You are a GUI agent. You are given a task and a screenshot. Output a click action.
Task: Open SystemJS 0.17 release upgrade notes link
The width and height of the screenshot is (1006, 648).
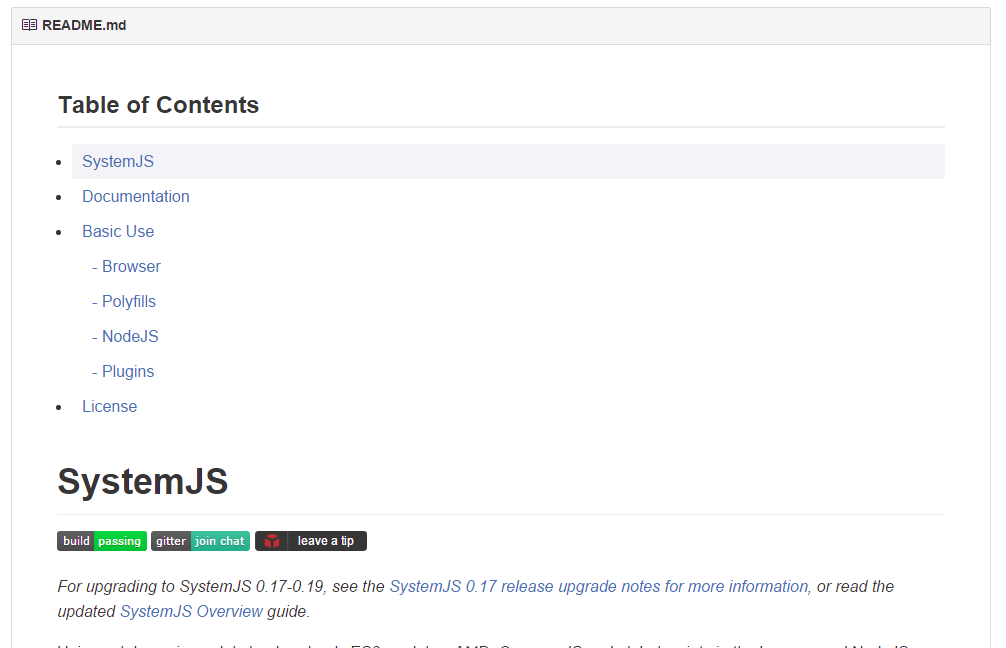click(x=599, y=586)
